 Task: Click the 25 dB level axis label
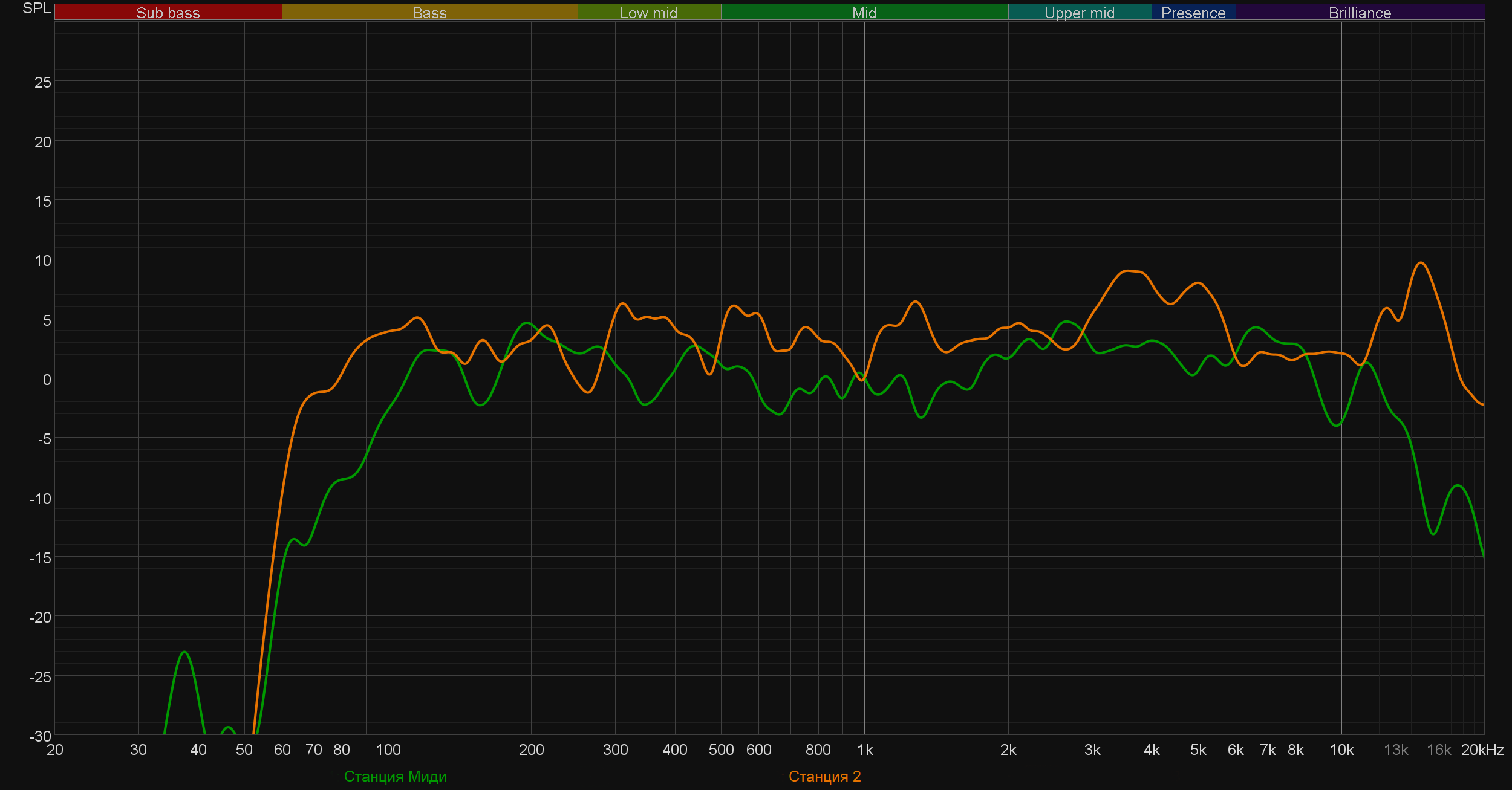pyautogui.click(x=43, y=82)
